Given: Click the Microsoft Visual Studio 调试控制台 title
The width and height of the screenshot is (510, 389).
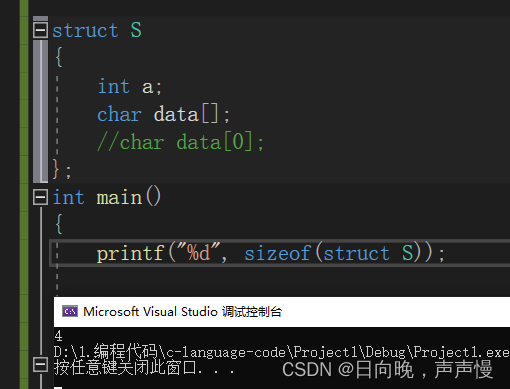Looking at the screenshot, I should pyautogui.click(x=183, y=312).
